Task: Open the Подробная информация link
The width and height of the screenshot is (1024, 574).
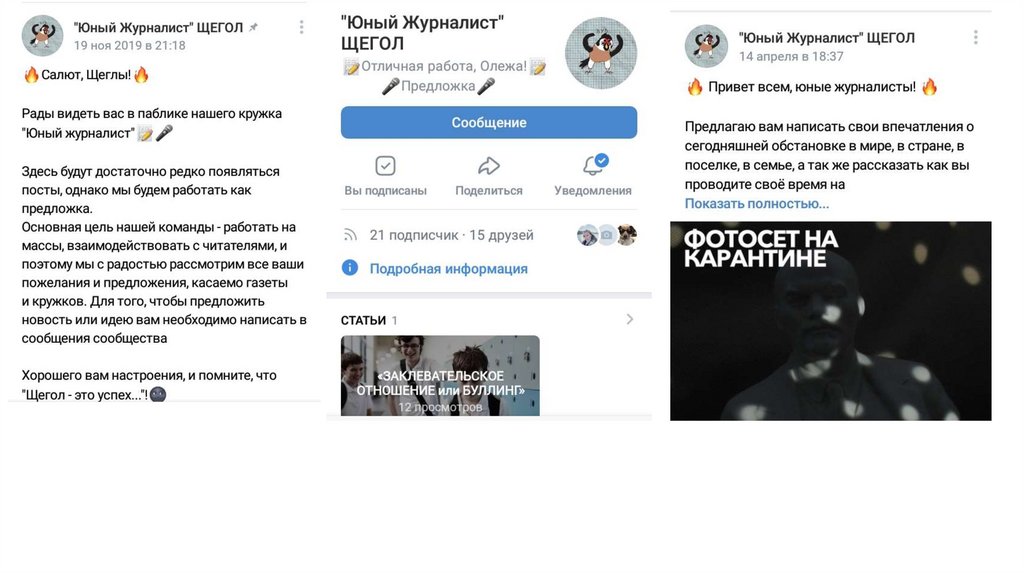Action: pyautogui.click(x=449, y=268)
